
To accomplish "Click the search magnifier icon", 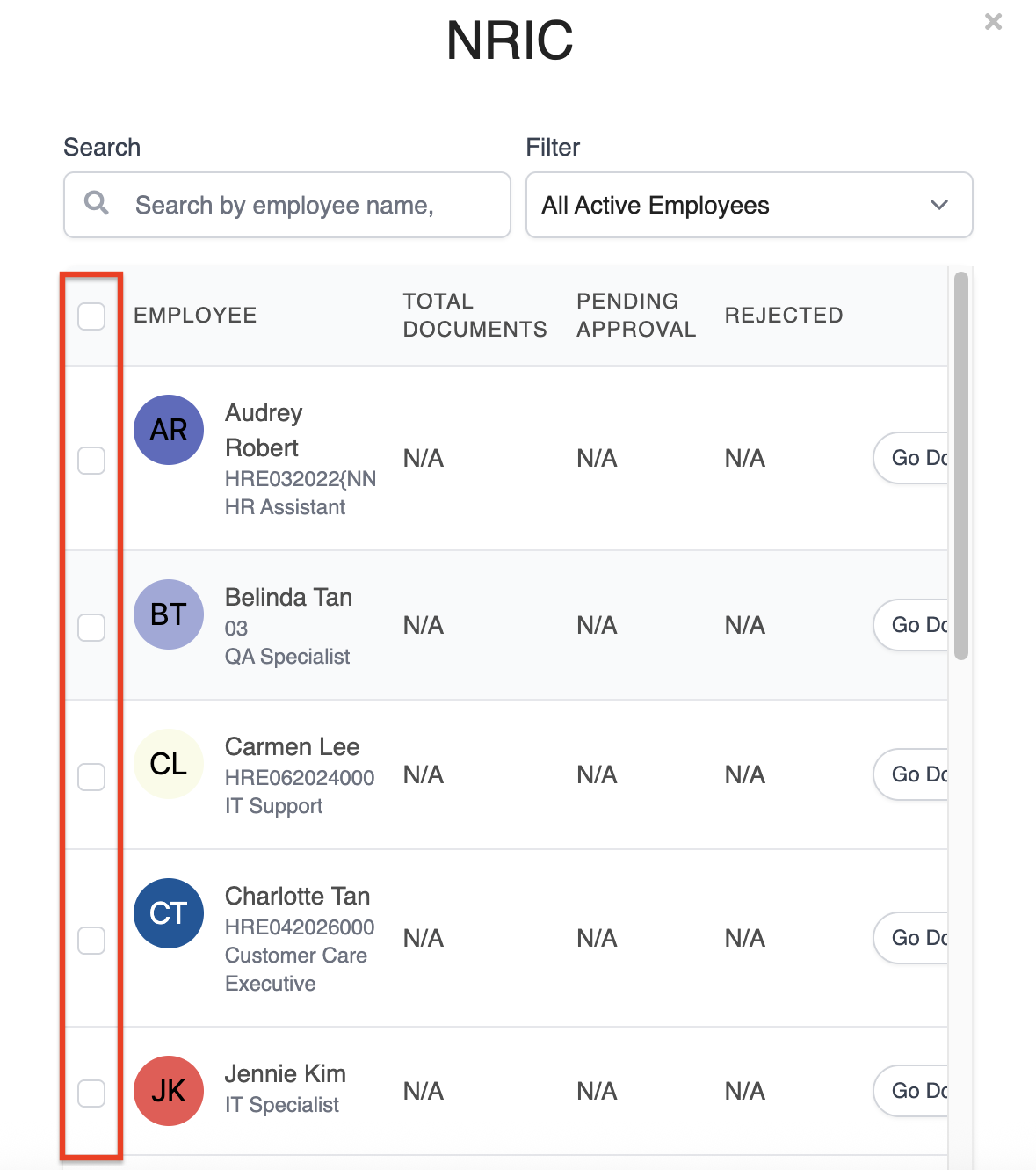I will [x=97, y=203].
